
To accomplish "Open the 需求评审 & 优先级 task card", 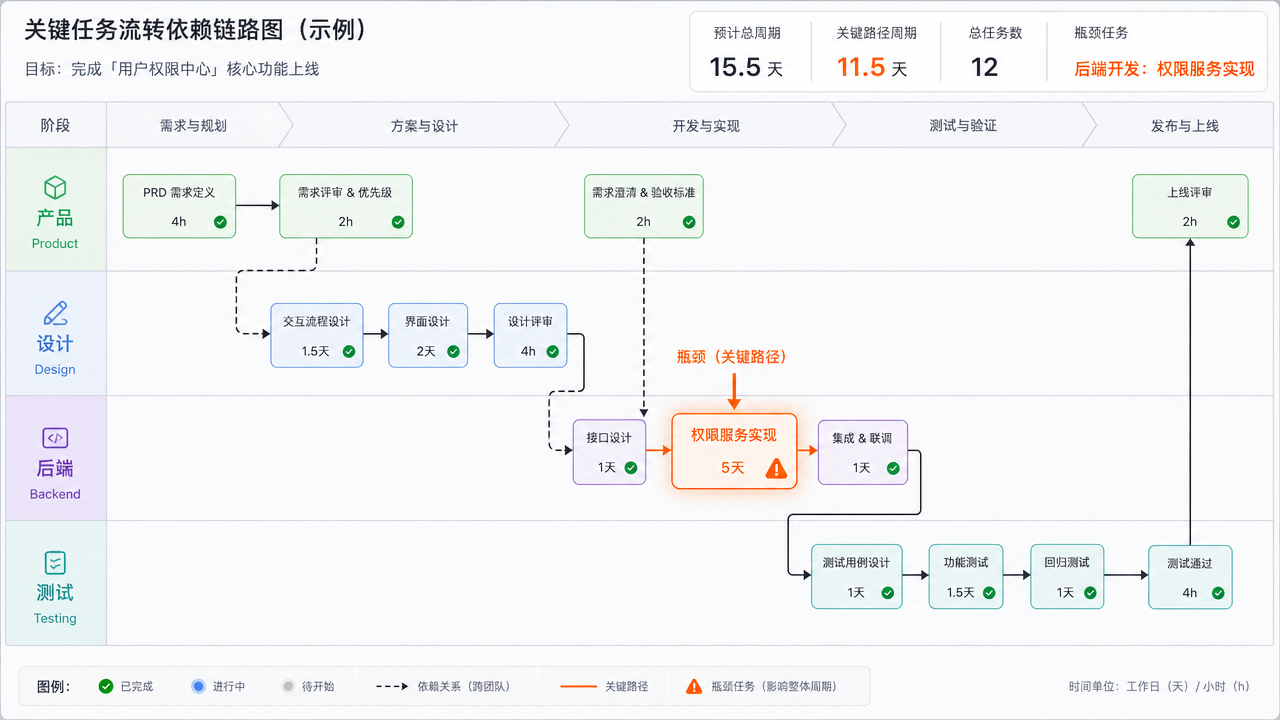I will click(345, 206).
